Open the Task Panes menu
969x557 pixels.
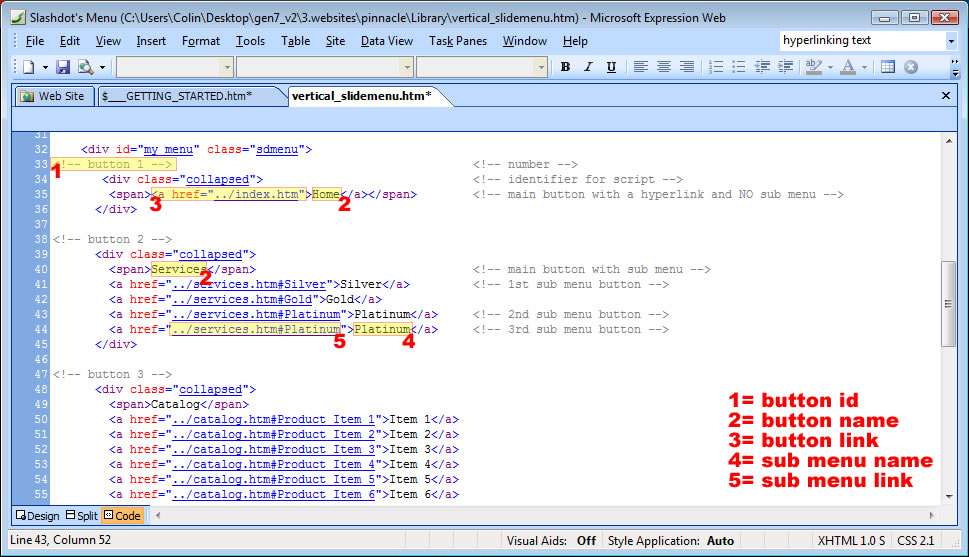(x=458, y=41)
